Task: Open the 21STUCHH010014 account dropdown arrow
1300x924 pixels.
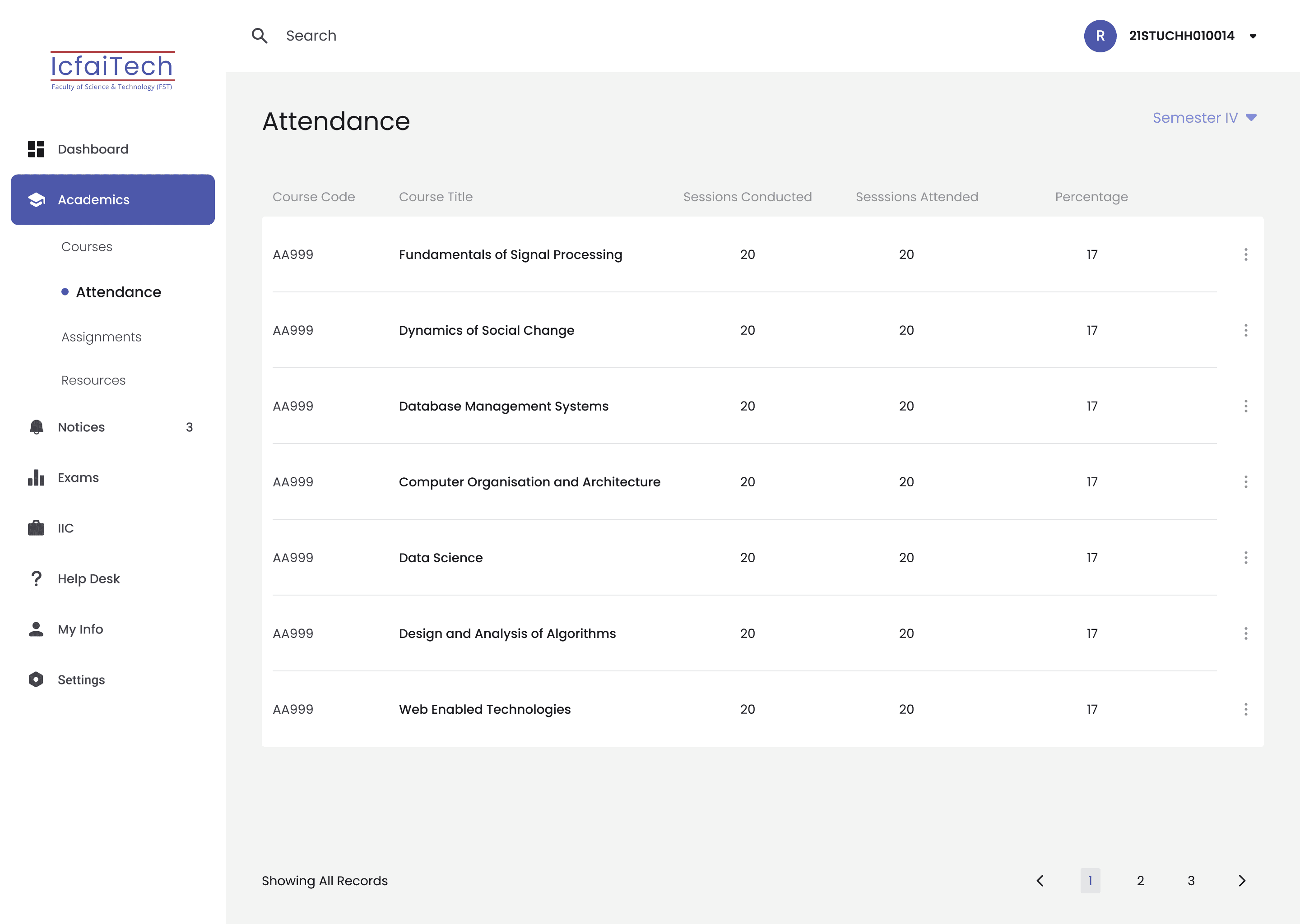Action: point(1253,37)
